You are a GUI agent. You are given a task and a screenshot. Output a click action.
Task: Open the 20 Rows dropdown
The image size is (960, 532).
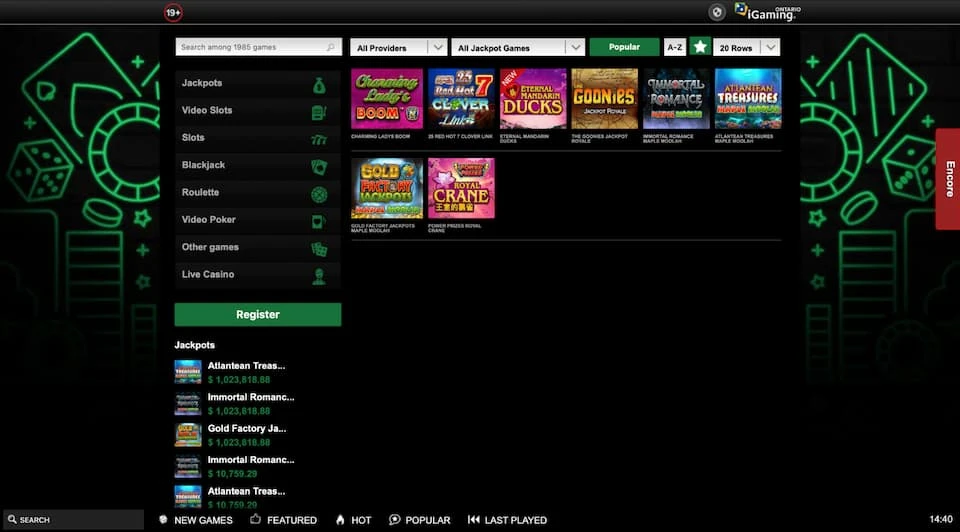click(x=746, y=47)
